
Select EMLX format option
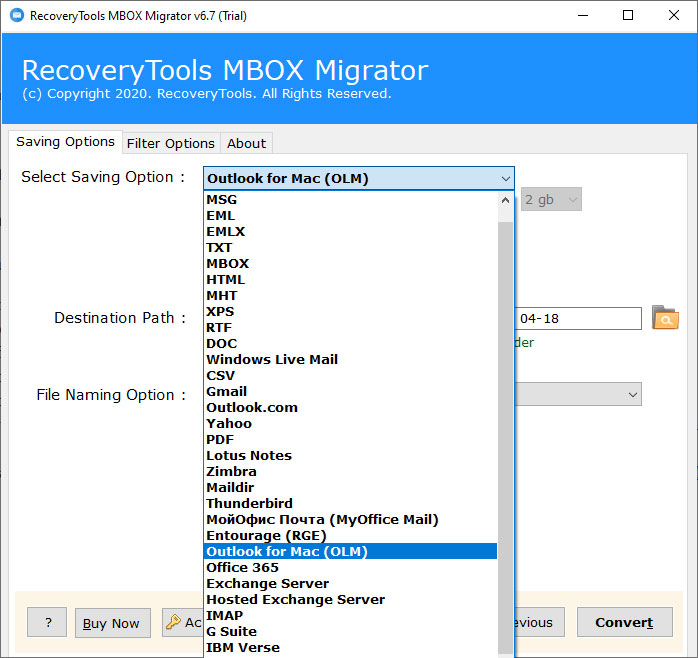(350, 232)
